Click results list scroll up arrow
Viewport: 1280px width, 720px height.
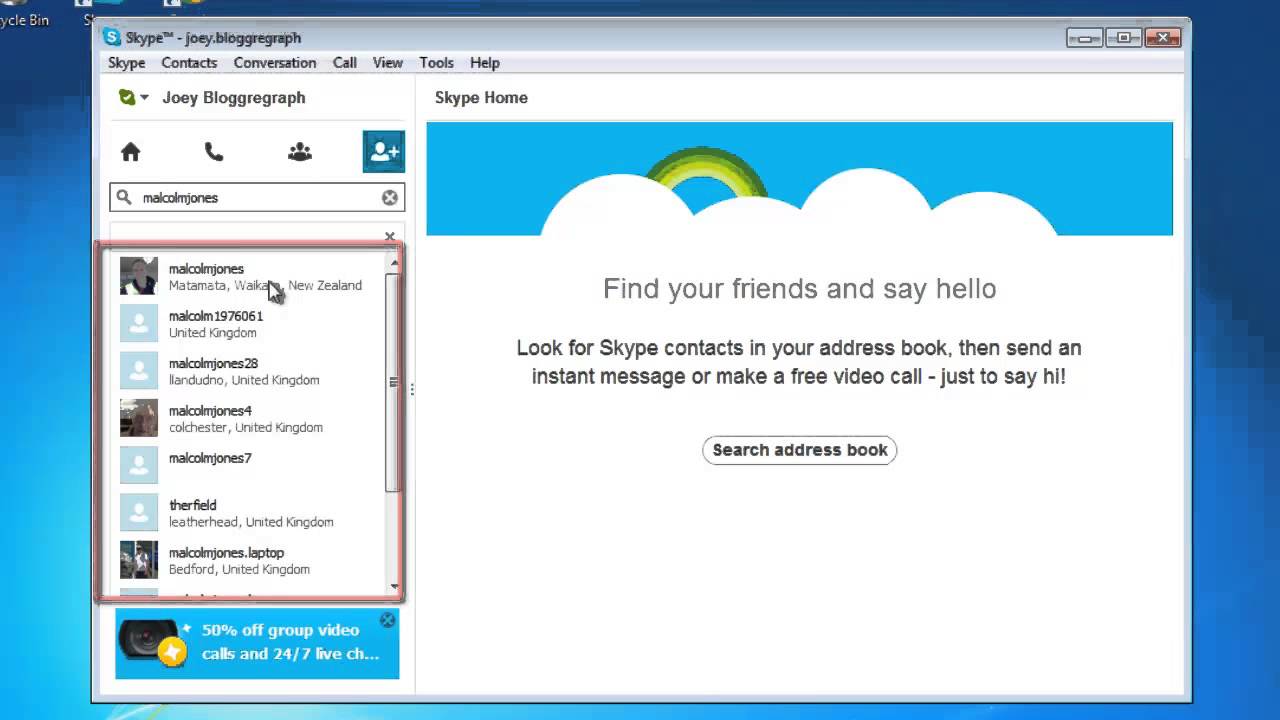click(x=394, y=263)
